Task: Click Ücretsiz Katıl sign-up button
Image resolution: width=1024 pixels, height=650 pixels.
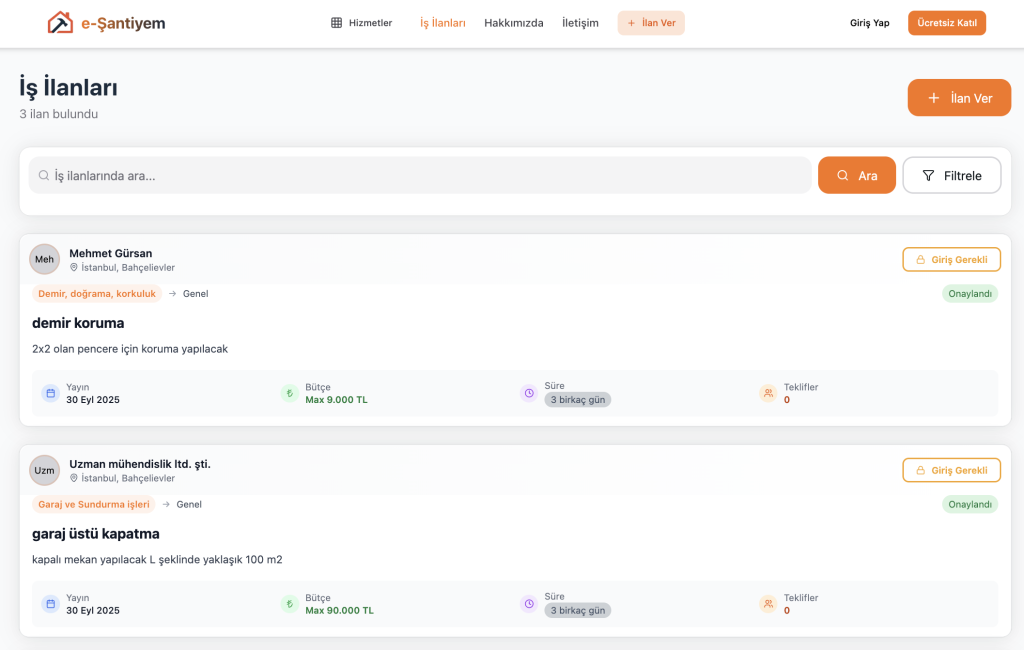Action: [x=946, y=23]
